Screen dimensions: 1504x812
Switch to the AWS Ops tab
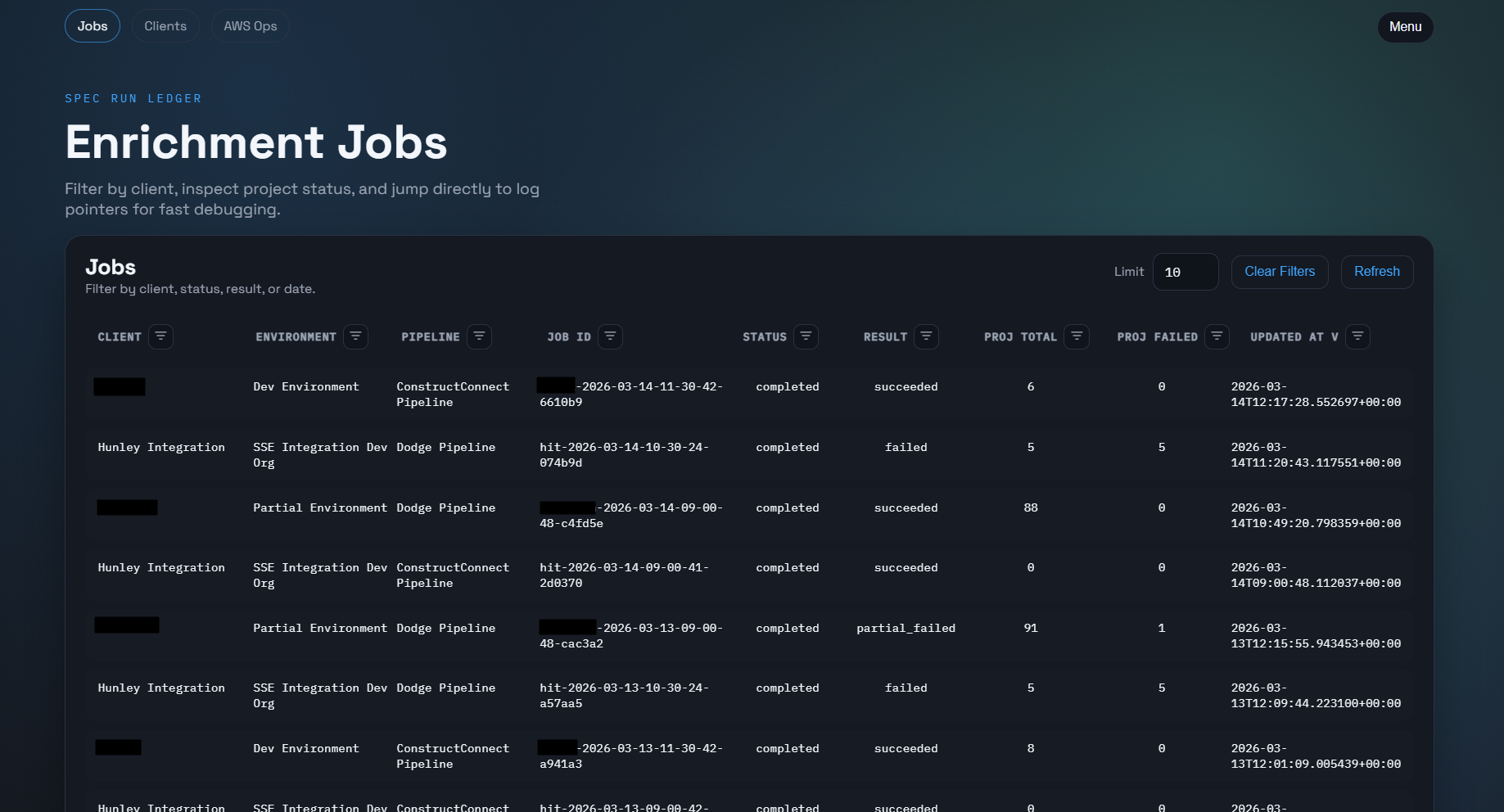coord(251,26)
